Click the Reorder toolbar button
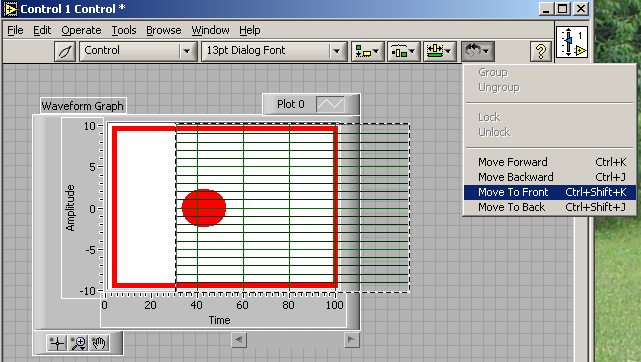Viewport: 641px width, 362px height. pos(478,51)
